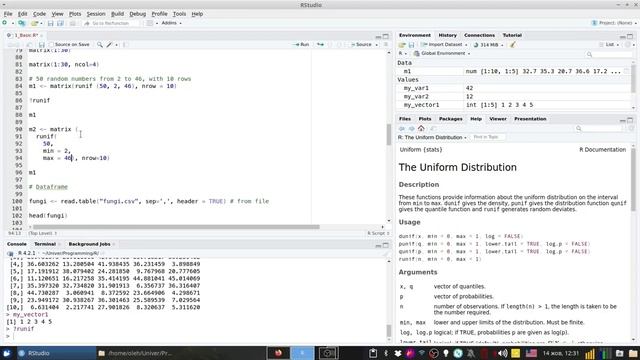This screenshot has width=640, height=360.
Task: Open find and replace magnifier in editor
Action: [100, 44]
